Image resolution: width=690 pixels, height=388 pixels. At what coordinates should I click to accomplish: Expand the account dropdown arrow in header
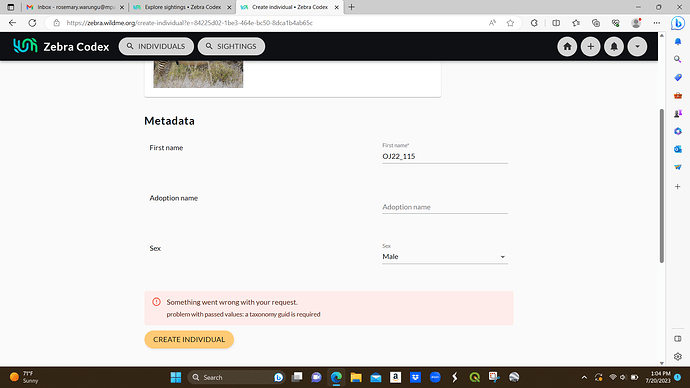tap(637, 46)
